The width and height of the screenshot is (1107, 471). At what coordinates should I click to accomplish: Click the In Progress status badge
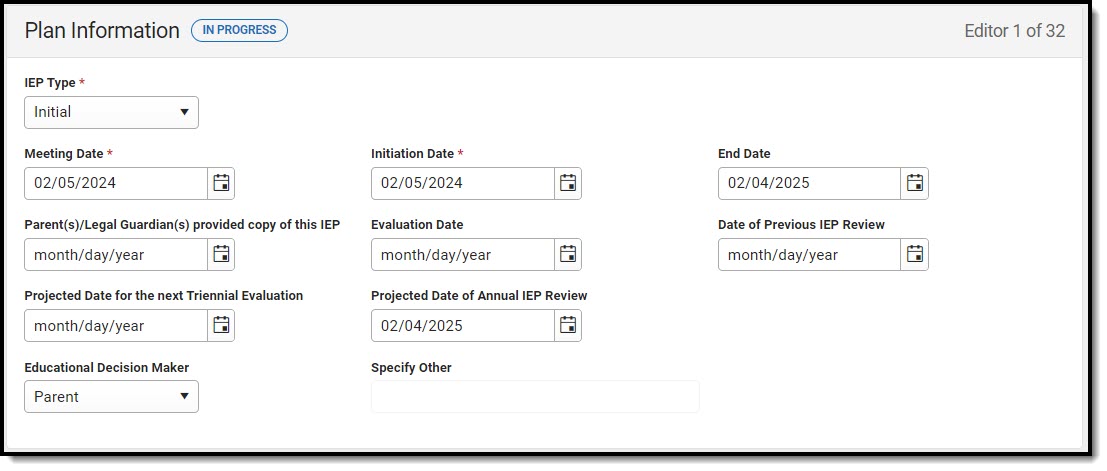click(x=239, y=30)
